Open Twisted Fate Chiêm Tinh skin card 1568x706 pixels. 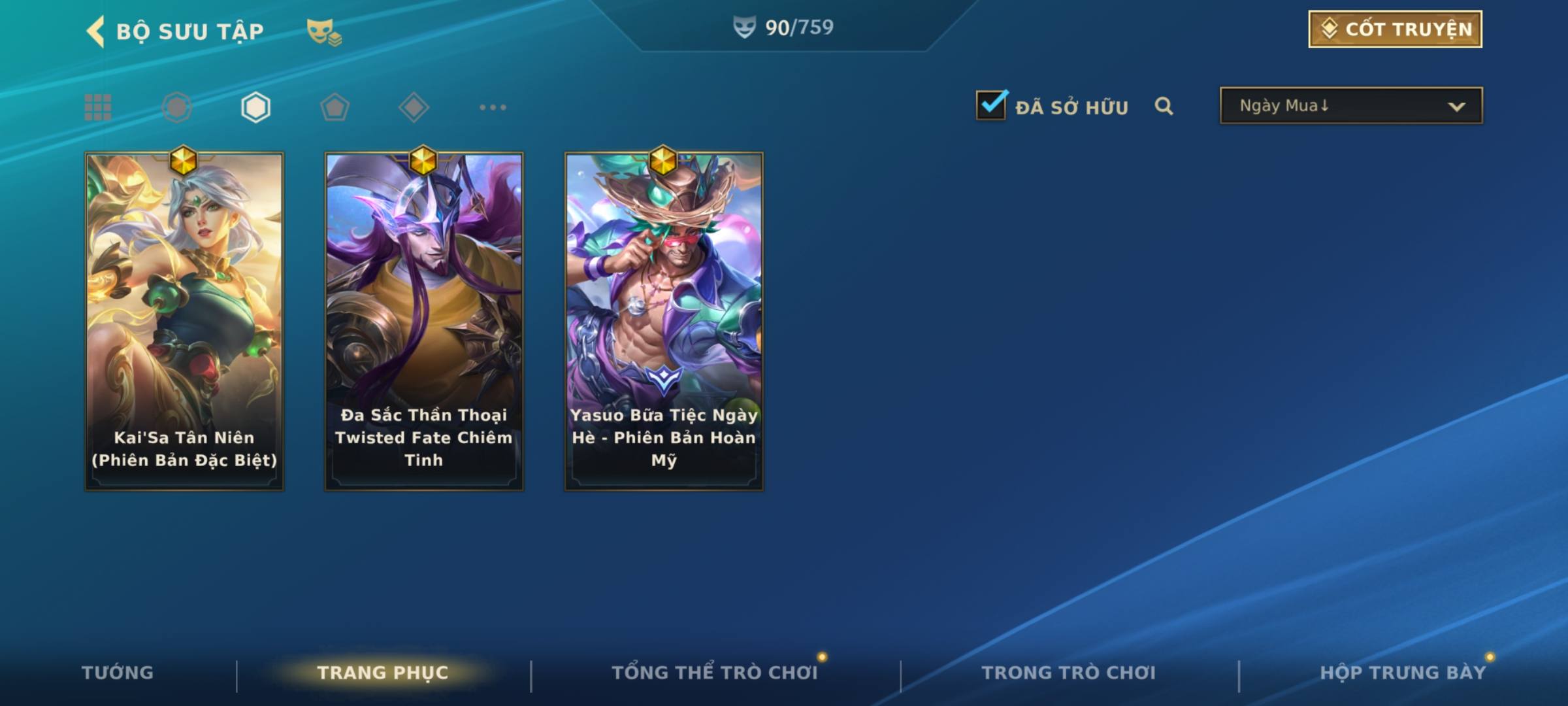[424, 322]
